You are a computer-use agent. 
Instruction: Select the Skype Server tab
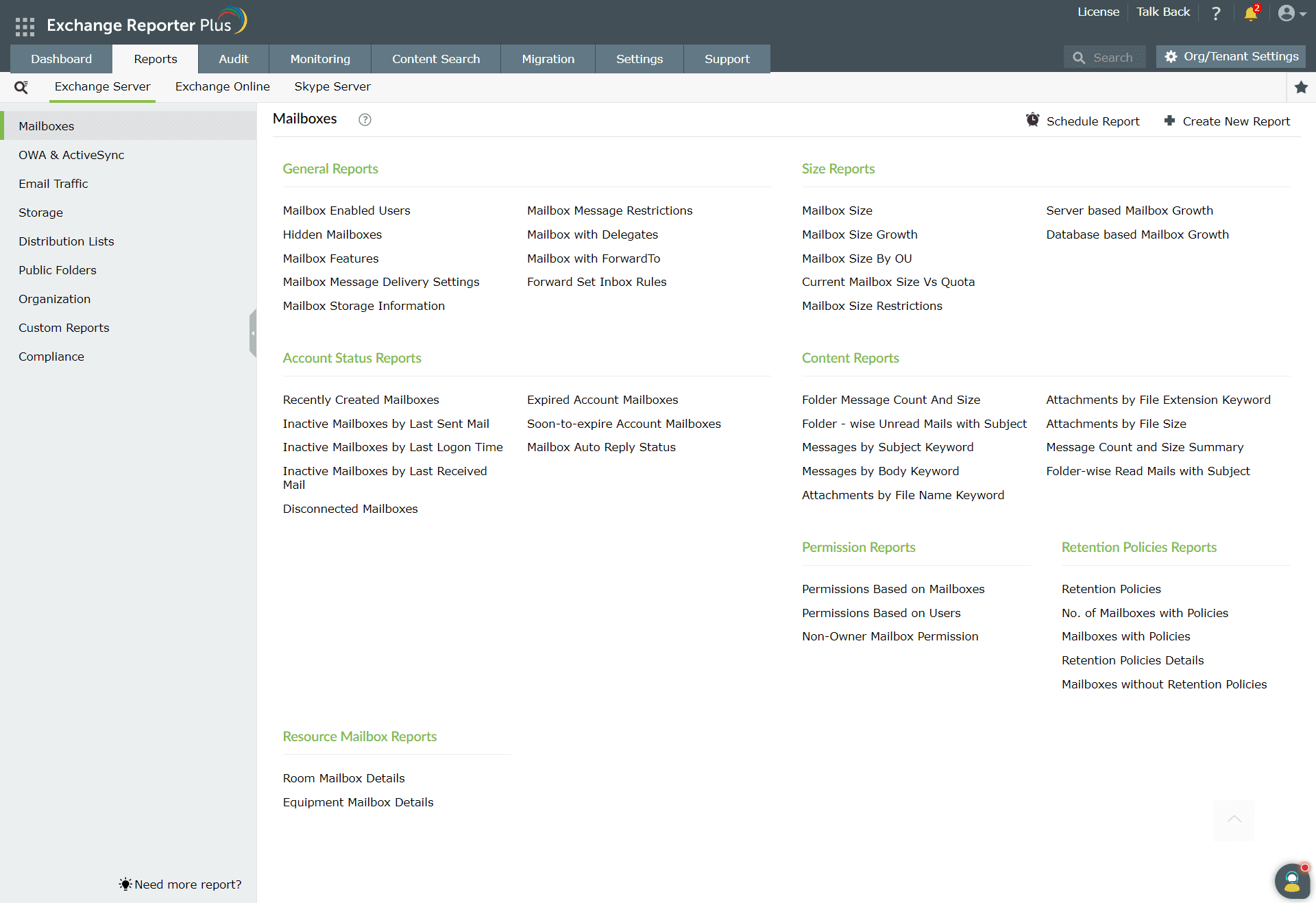pyautogui.click(x=333, y=87)
